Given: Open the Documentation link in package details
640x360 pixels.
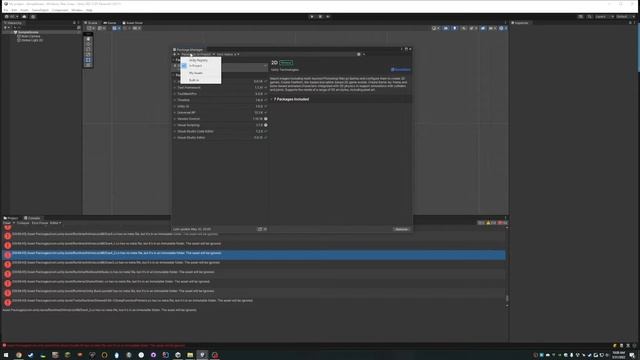Looking at the screenshot, I should pyautogui.click(x=400, y=70).
